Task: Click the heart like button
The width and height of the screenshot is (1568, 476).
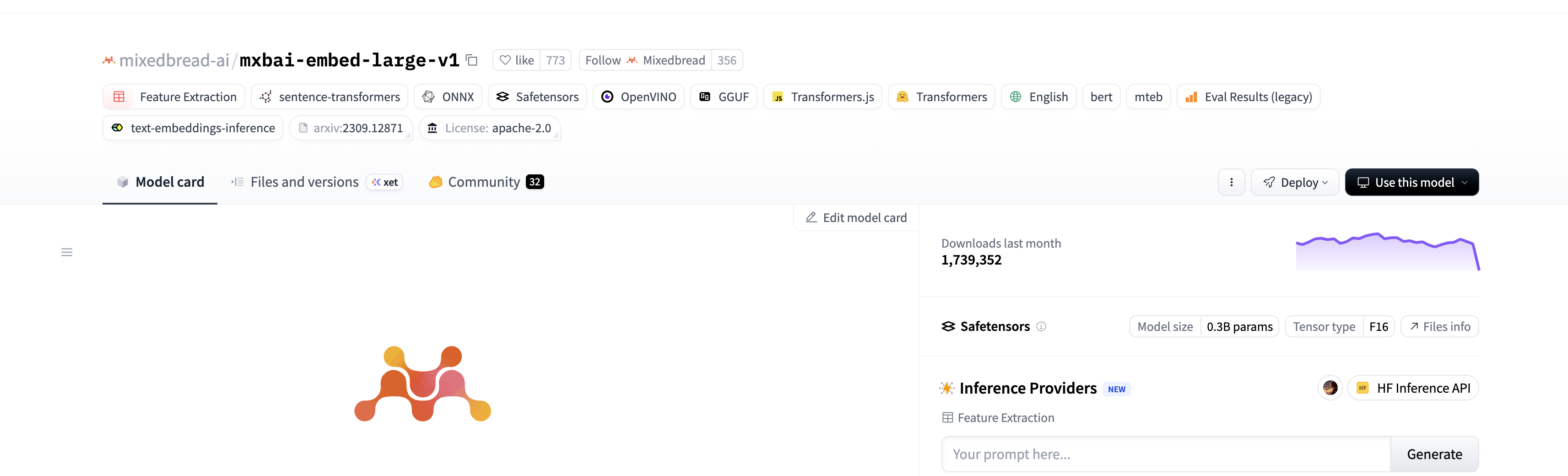Action: 517,60
